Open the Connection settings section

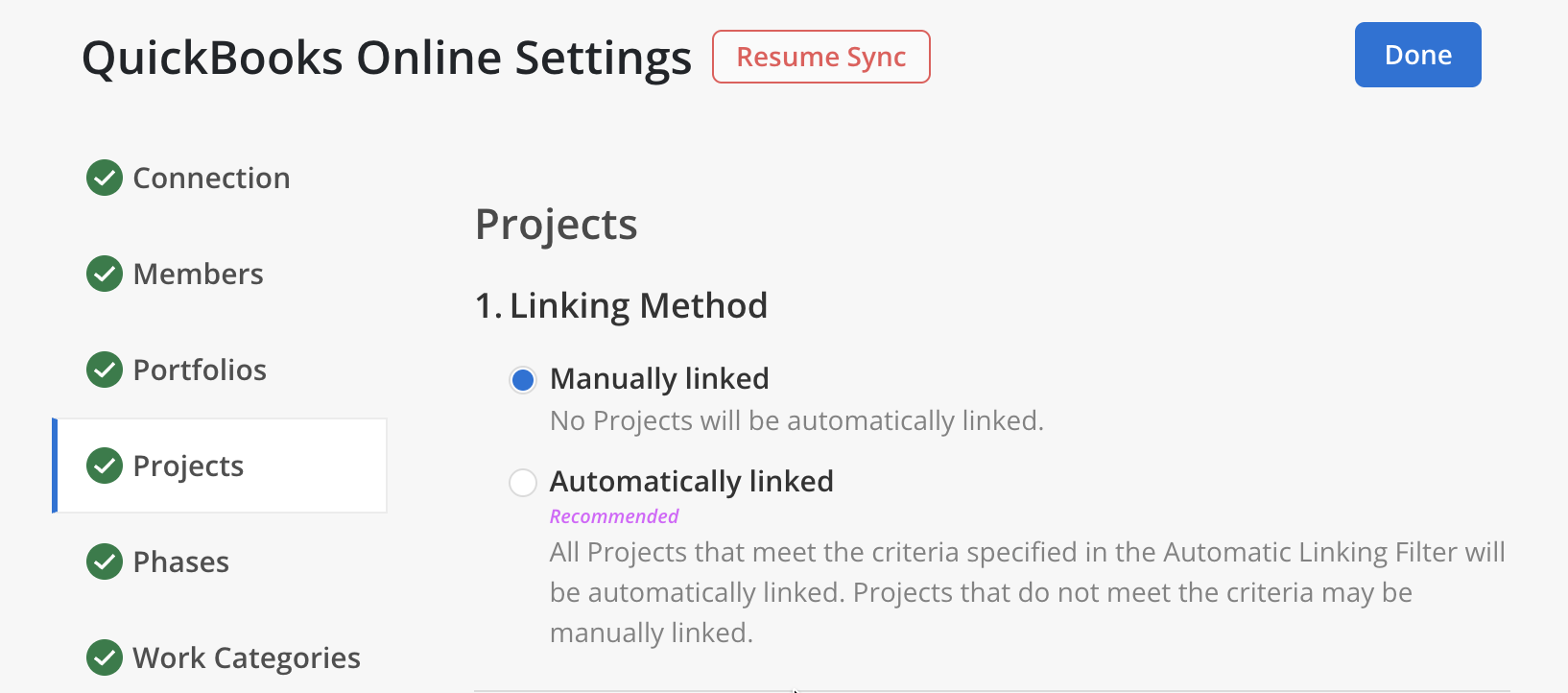(x=211, y=178)
